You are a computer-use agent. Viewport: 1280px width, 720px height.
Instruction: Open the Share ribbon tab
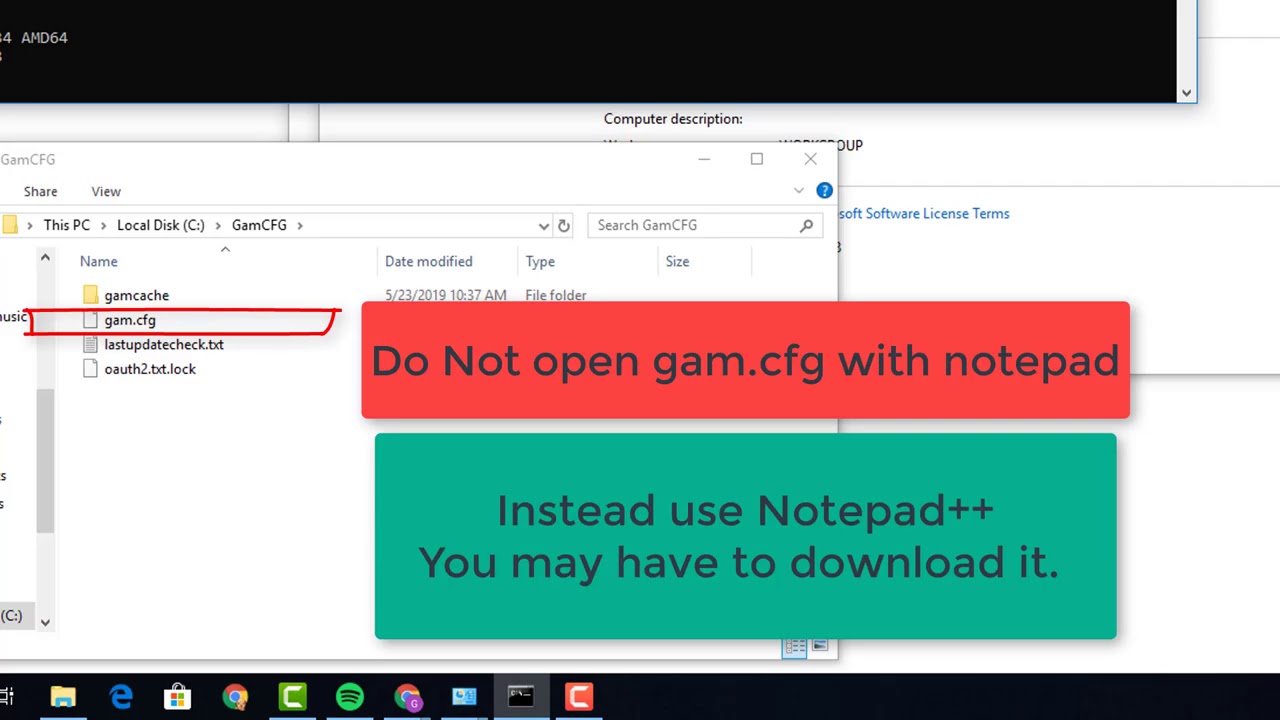[x=41, y=191]
